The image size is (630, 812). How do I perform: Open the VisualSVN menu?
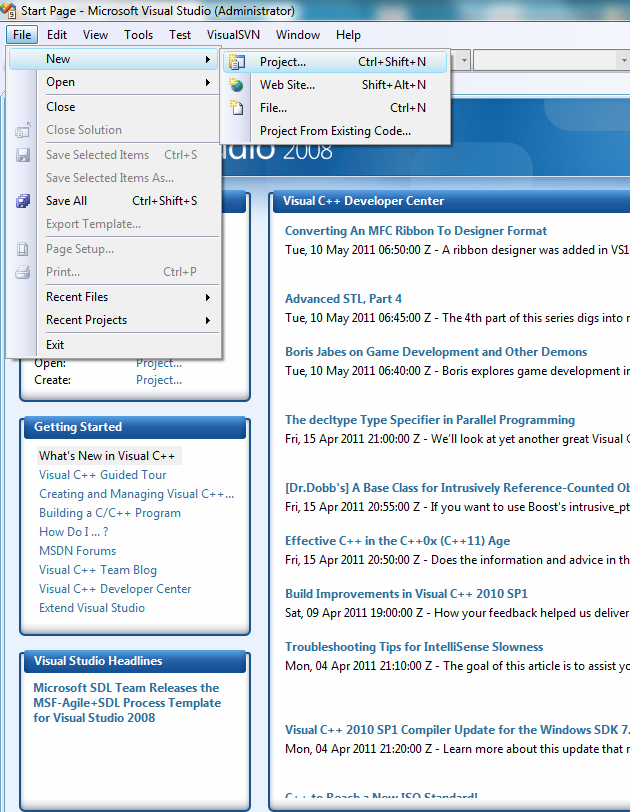pyautogui.click(x=233, y=35)
